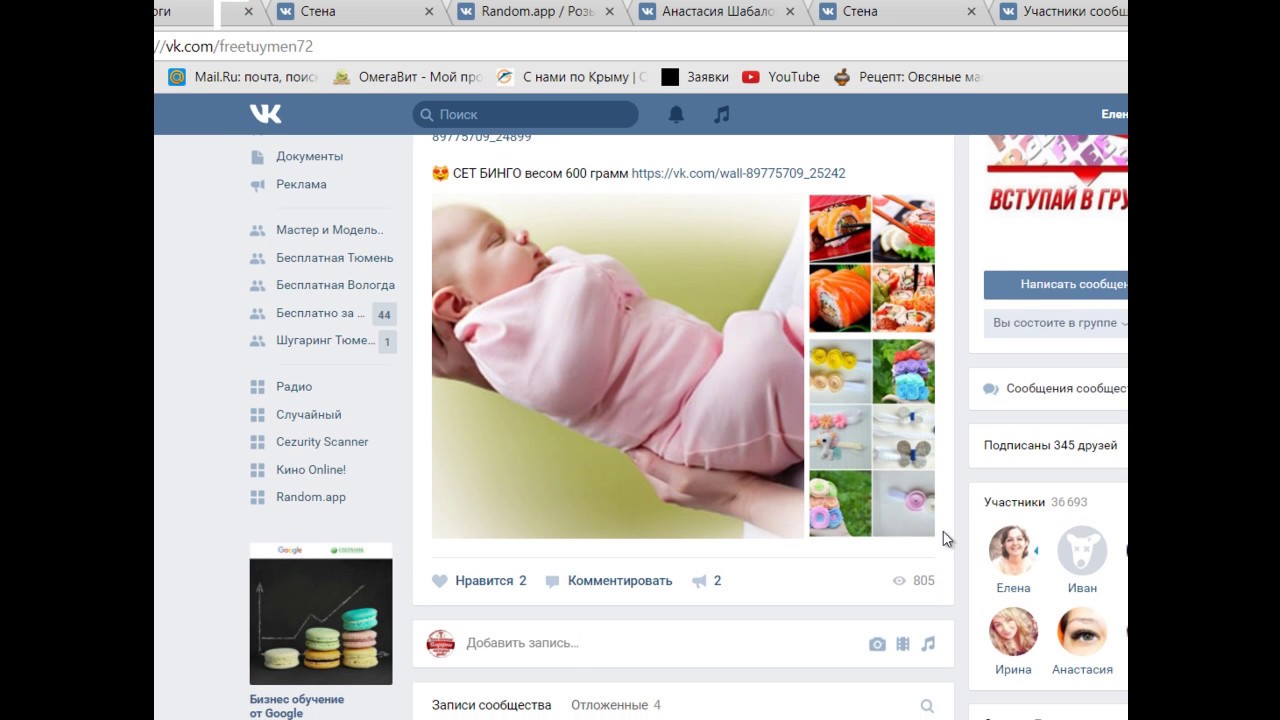Expand the Вы состоите в группе dropdown
This screenshot has height=720, width=1280.
click(x=1056, y=323)
